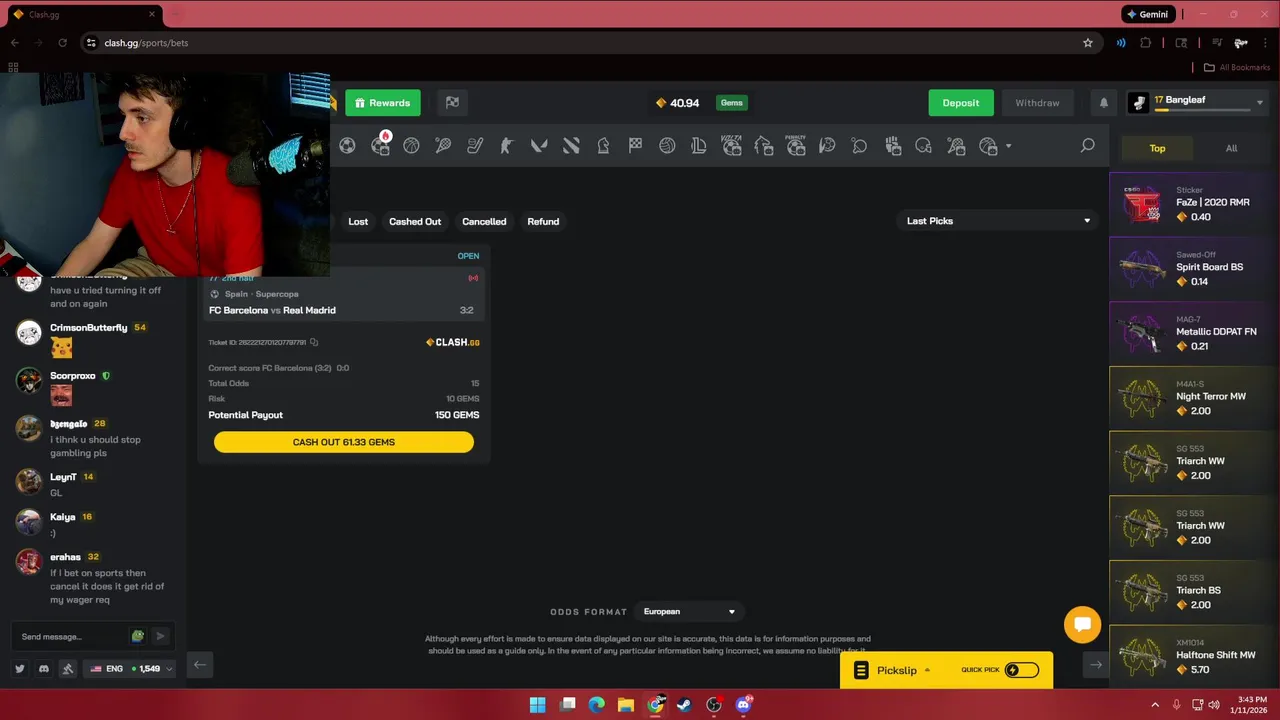Open the Night Terror MW item
1280x720 pixels.
coord(1194,398)
